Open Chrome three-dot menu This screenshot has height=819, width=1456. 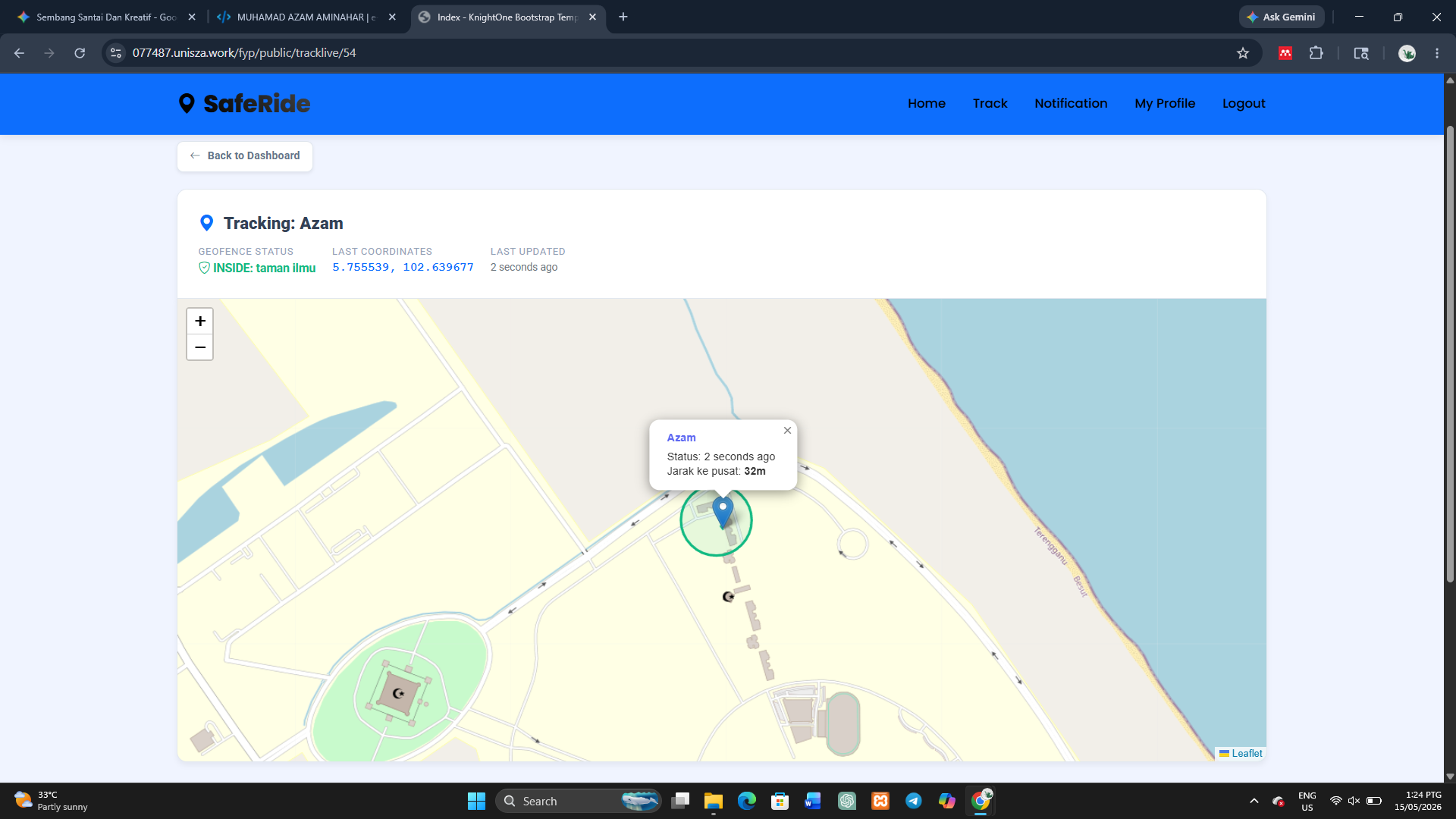pos(1437,53)
